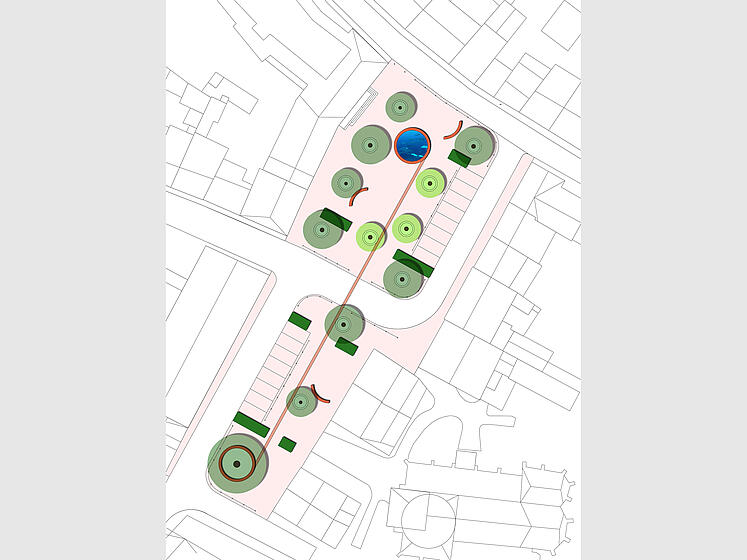Click the topmost dark green tree
This screenshot has width=747, height=560.
(x=401, y=107)
